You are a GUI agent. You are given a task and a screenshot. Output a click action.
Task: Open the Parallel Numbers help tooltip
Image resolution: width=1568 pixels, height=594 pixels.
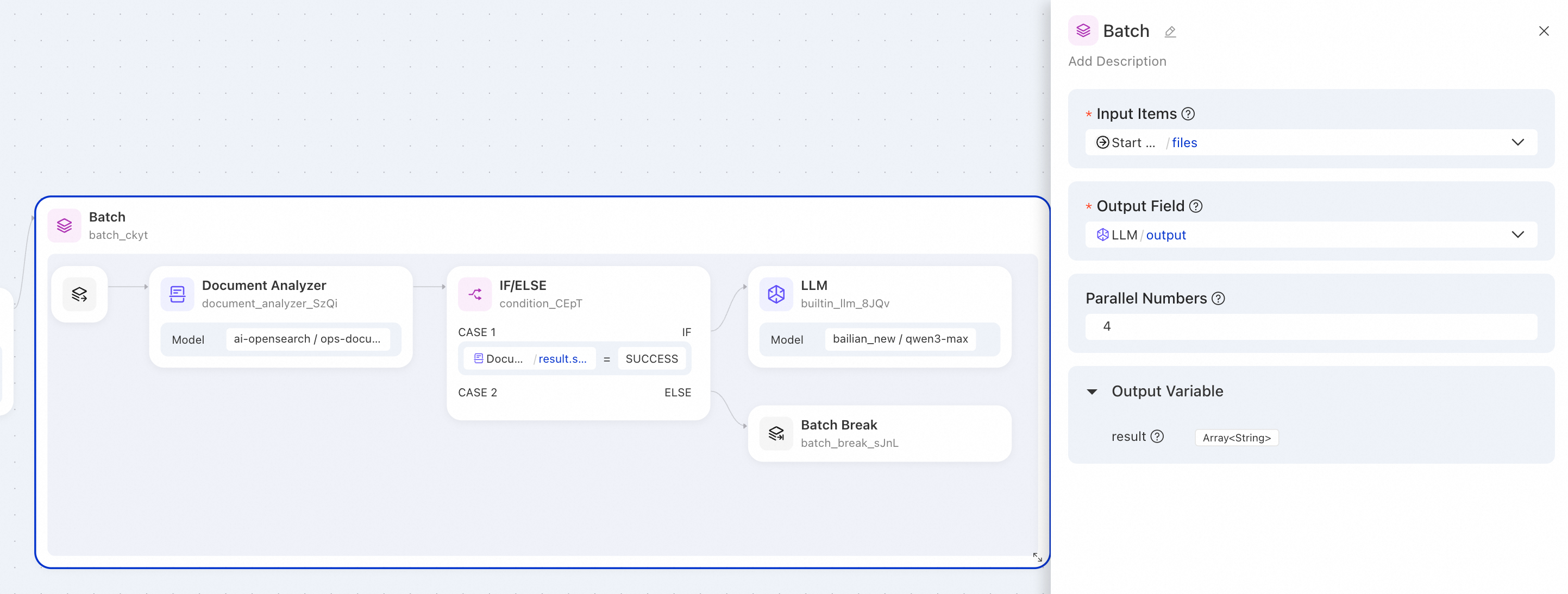point(1218,299)
